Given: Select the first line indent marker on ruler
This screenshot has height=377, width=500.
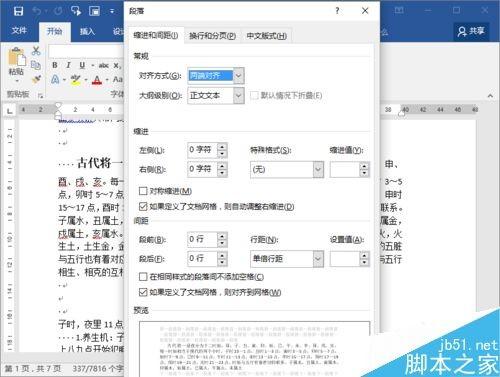Looking at the screenshot, I should click(x=58, y=106).
